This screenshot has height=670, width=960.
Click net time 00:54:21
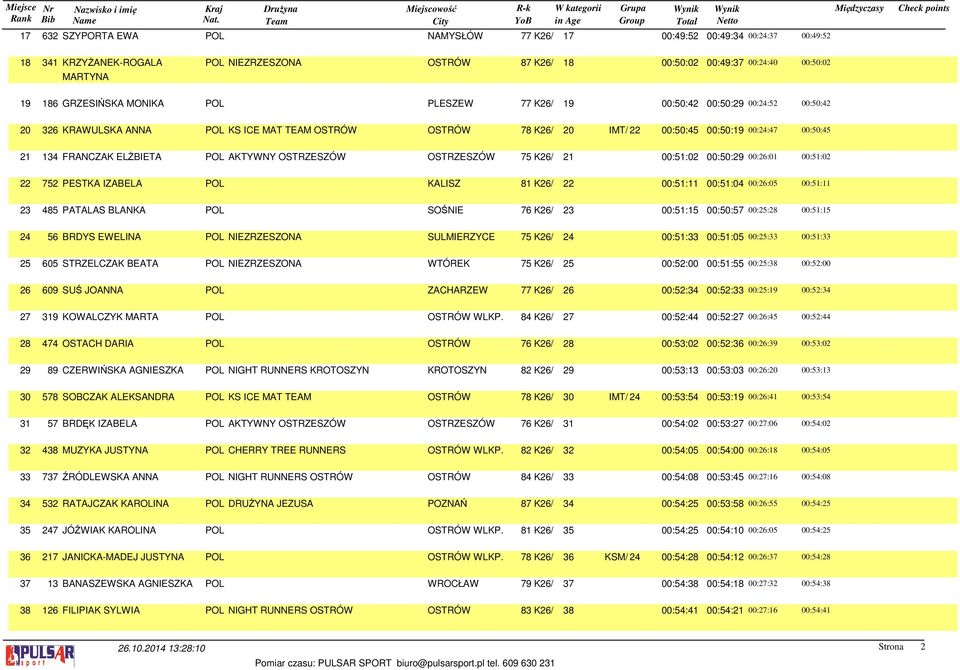725,611
